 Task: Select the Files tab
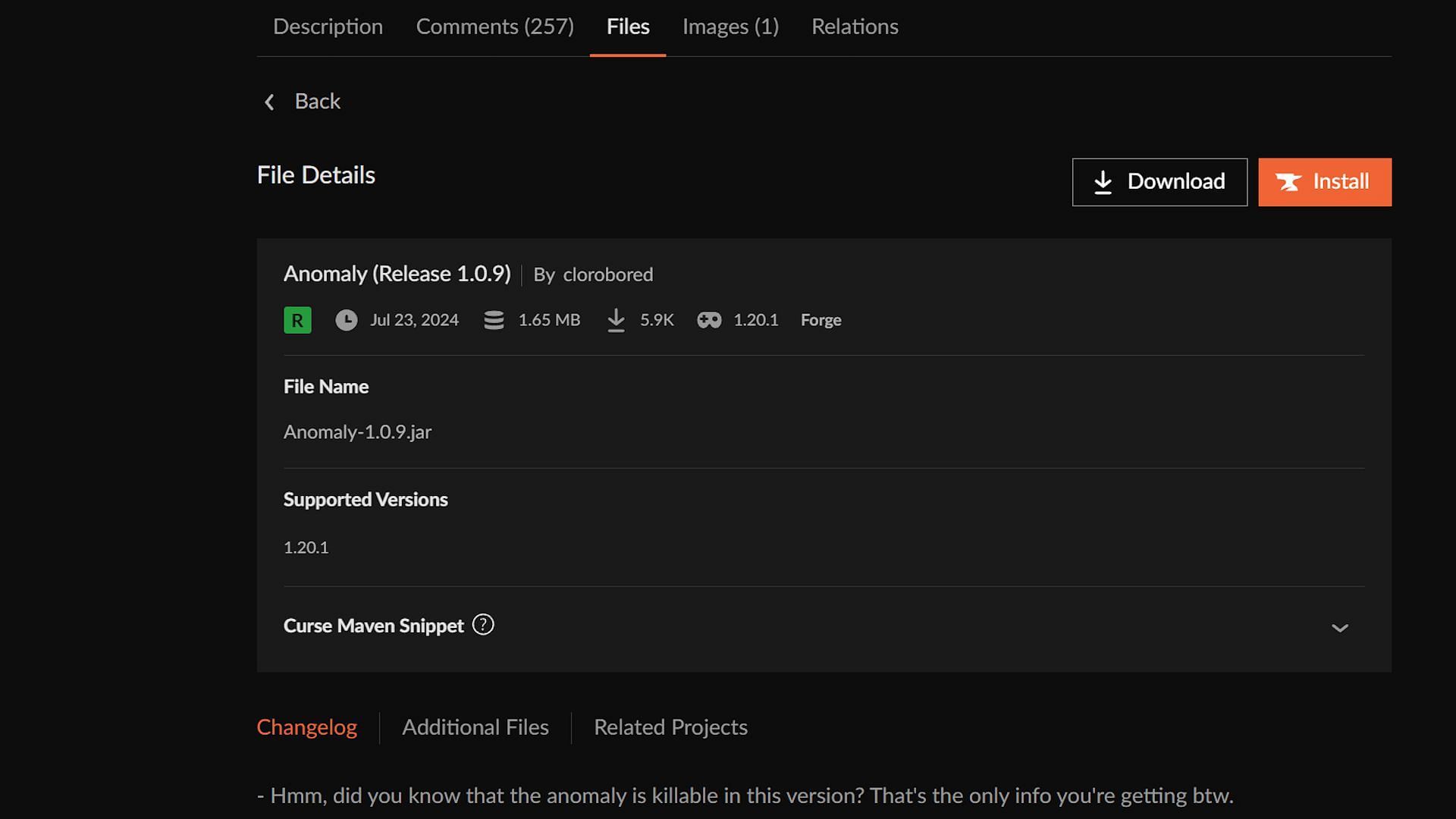click(628, 27)
